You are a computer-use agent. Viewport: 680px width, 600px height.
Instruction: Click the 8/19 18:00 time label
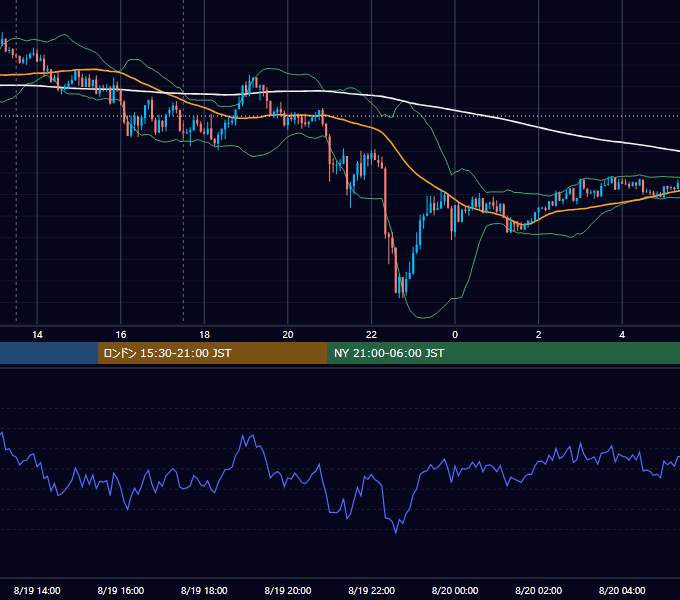[x=204, y=590]
